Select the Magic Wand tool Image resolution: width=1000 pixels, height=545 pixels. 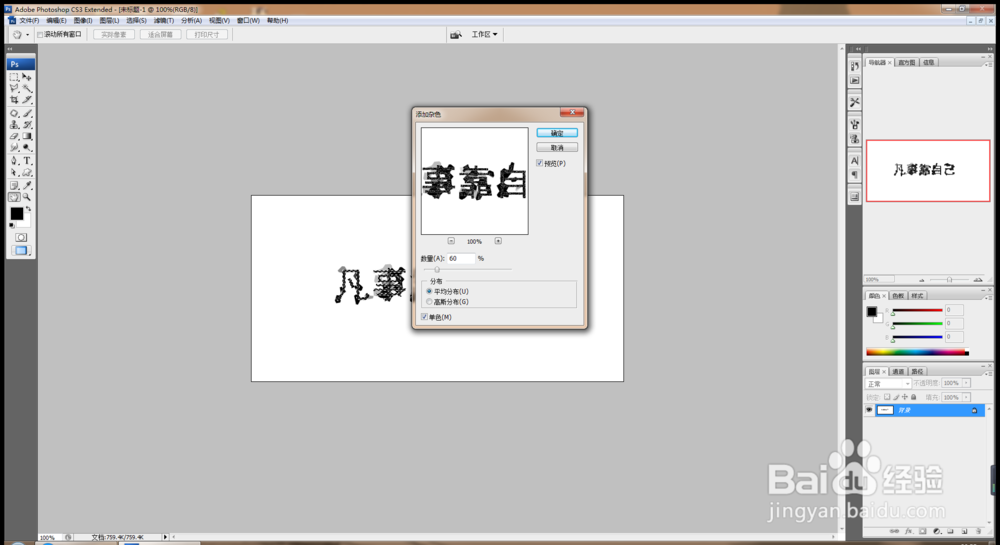click(x=27, y=88)
